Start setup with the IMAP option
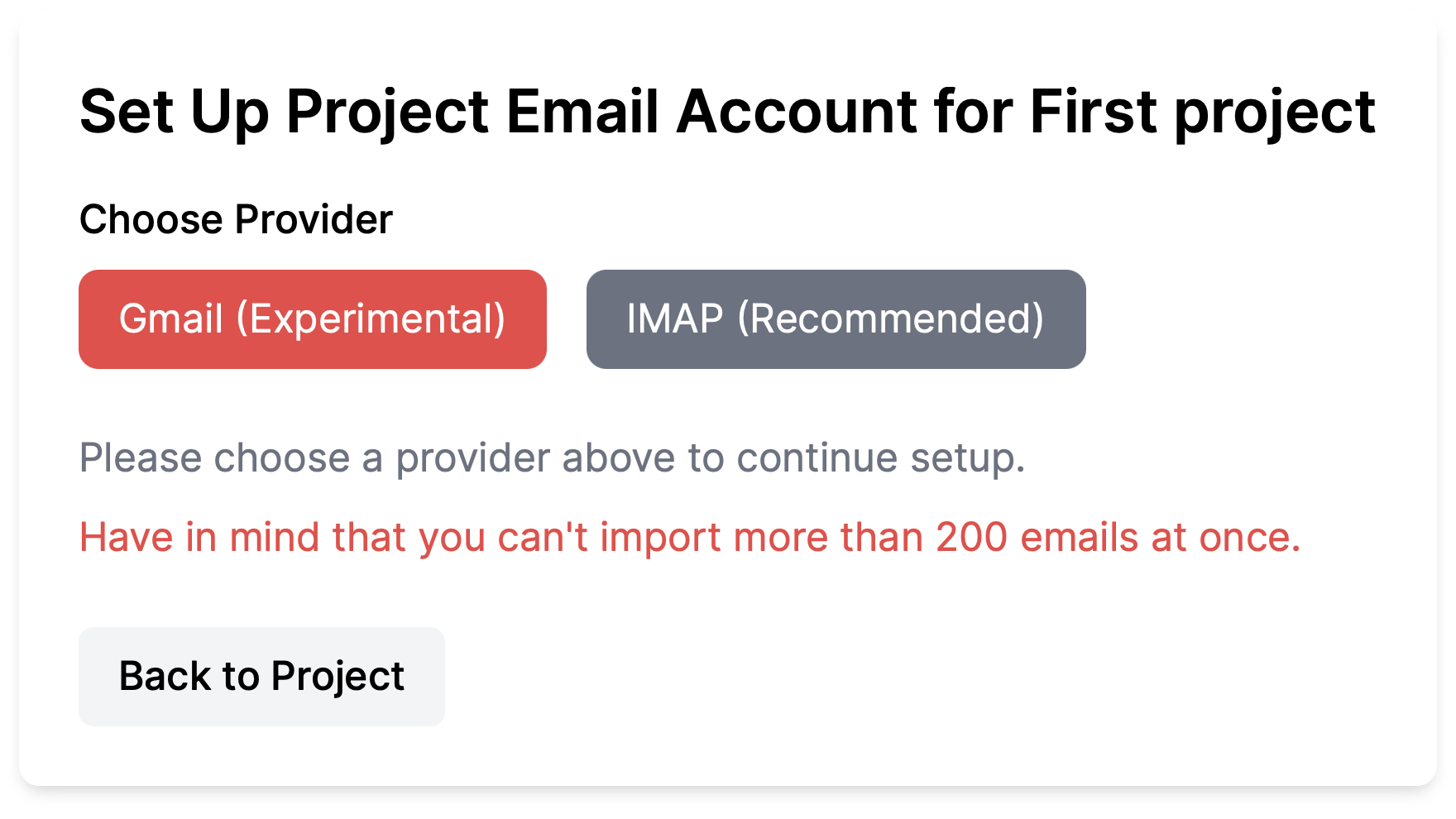 click(836, 319)
